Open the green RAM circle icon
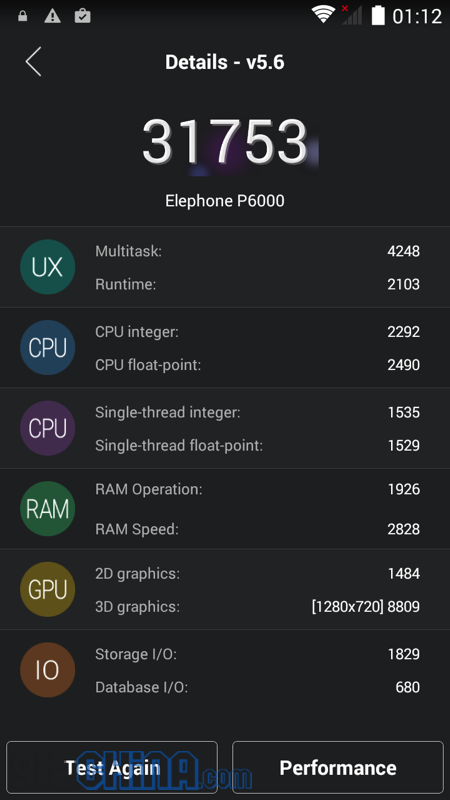450x800 pixels. click(x=47, y=509)
